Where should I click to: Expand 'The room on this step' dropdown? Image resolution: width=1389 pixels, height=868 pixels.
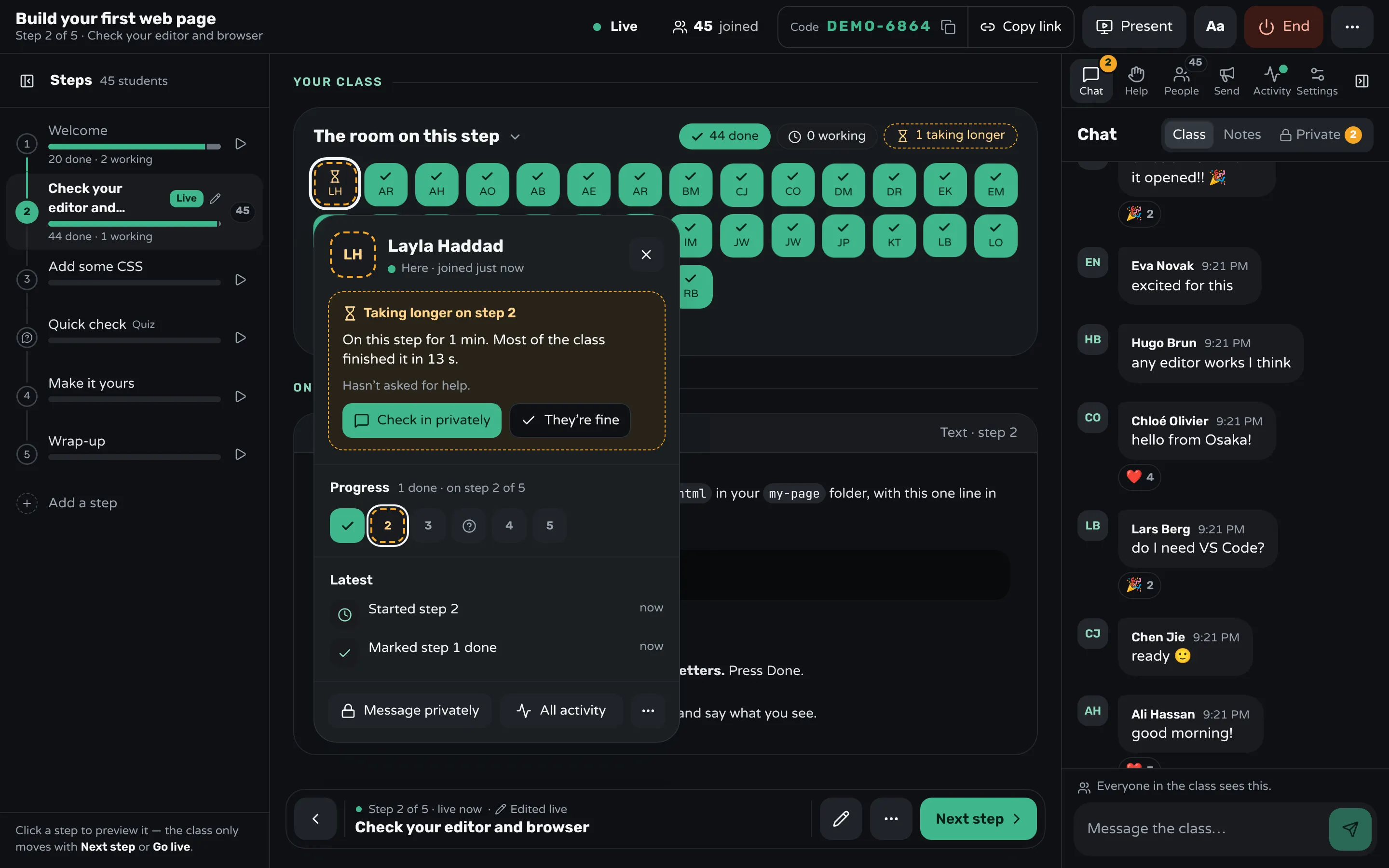click(515, 136)
